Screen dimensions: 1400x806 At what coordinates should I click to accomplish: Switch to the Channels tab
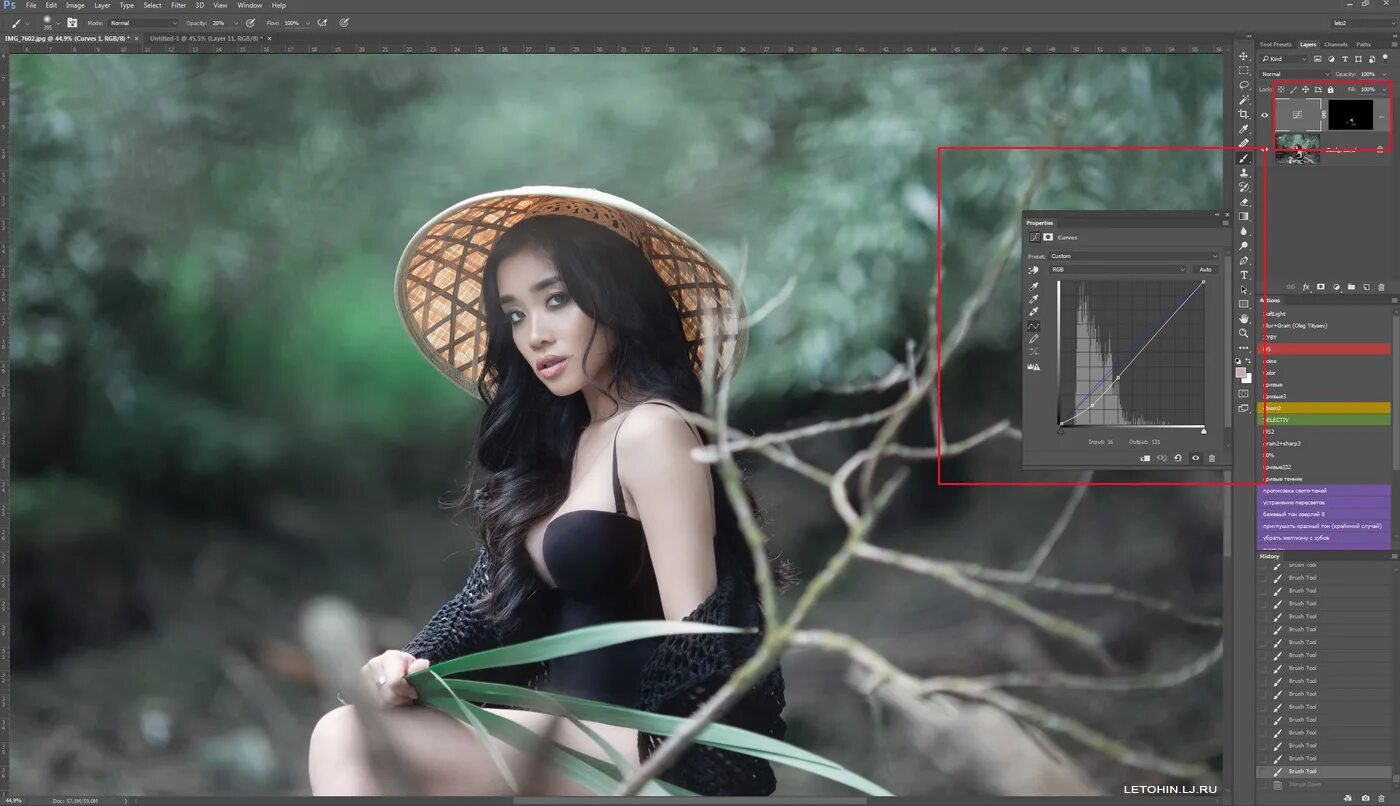(1336, 44)
